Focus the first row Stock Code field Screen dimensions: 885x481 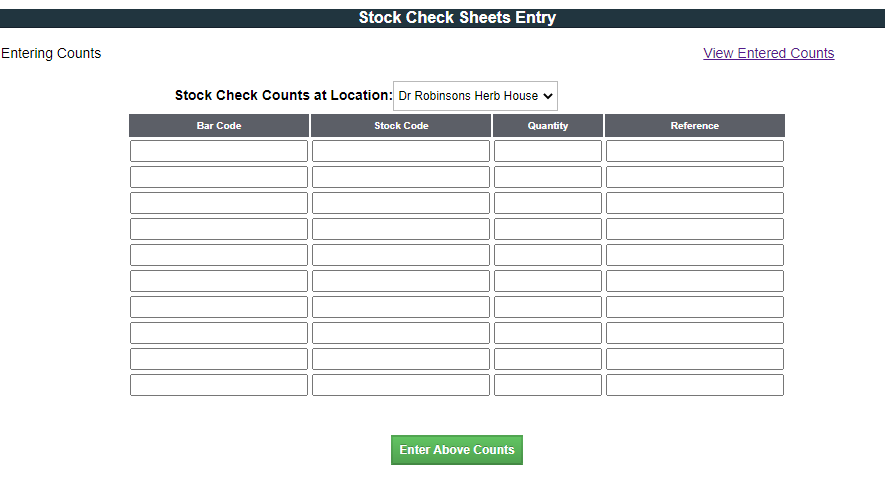401,151
